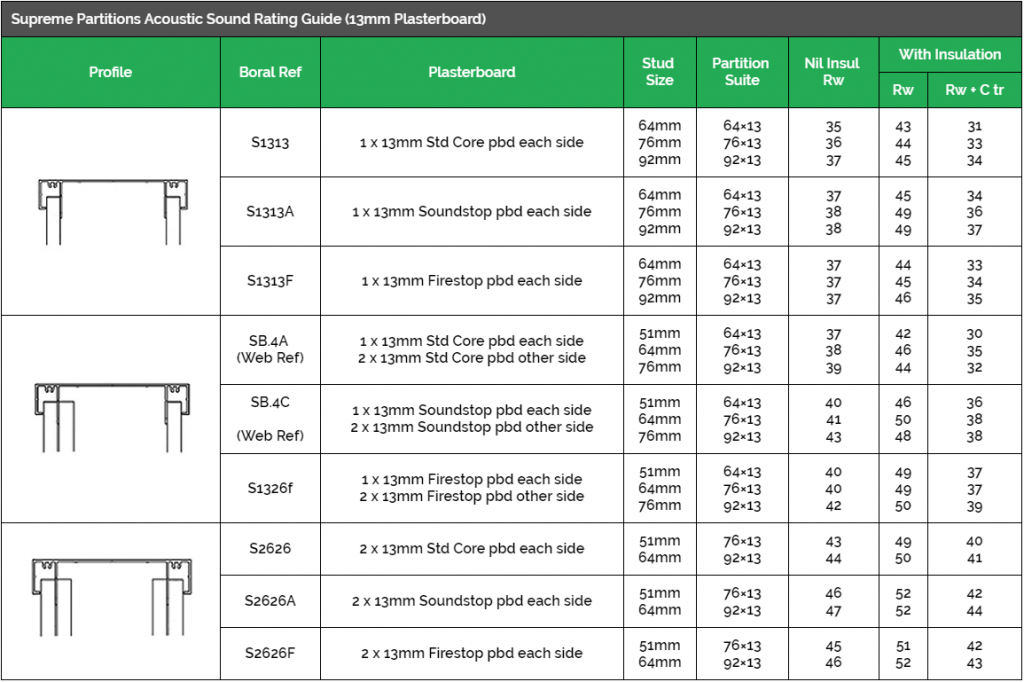Click the 'Plasterboard' column header

[x=472, y=72]
